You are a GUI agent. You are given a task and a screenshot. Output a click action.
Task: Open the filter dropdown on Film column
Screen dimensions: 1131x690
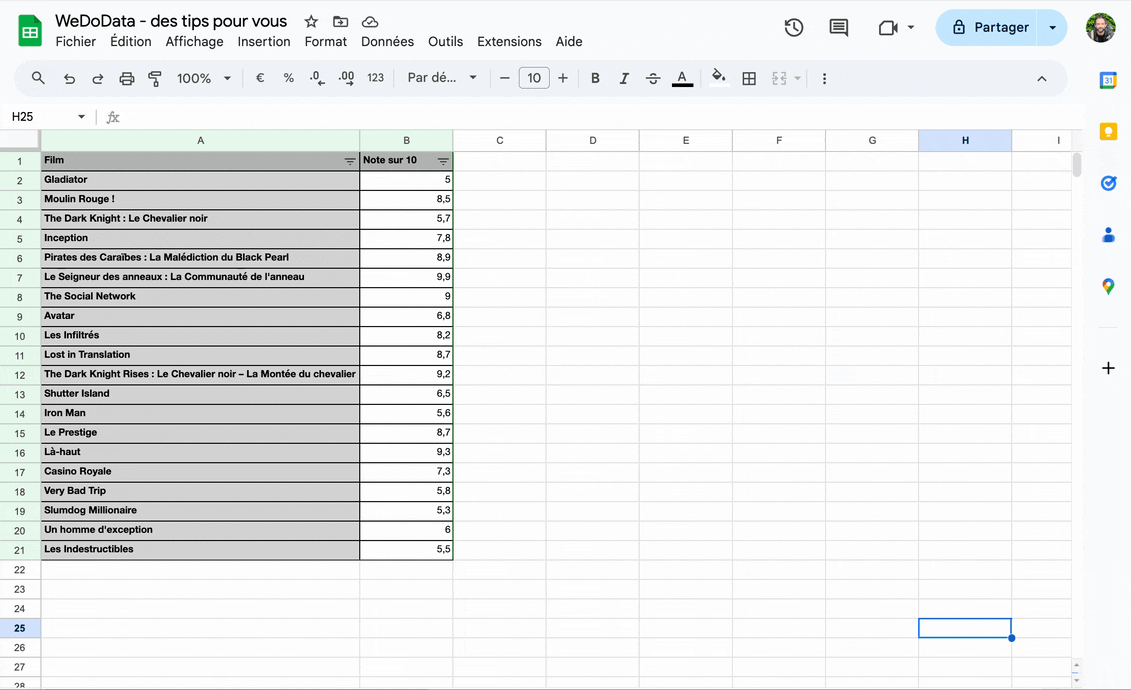pos(350,161)
